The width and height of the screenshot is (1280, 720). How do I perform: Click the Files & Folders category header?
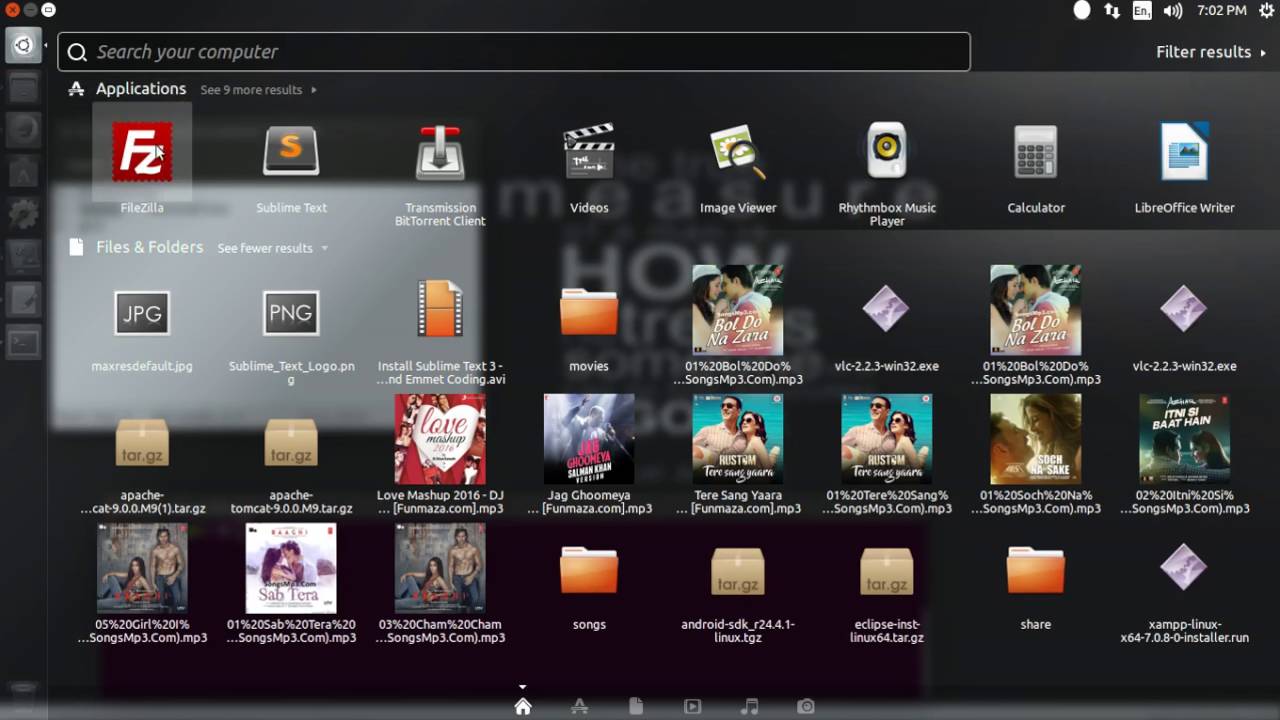coord(149,247)
